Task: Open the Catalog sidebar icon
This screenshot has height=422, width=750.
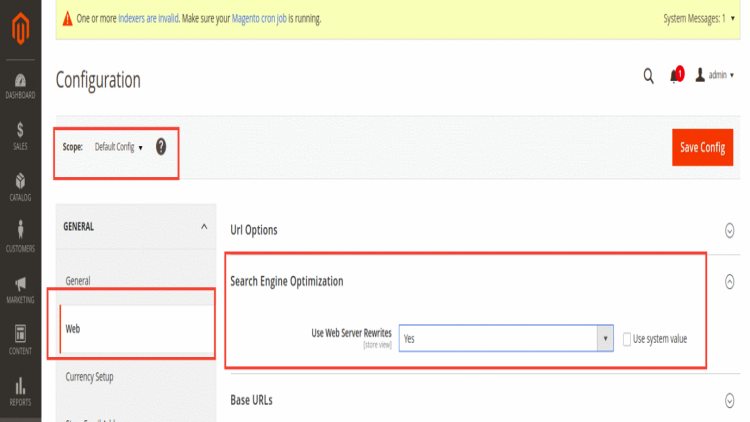Action: click(20, 187)
